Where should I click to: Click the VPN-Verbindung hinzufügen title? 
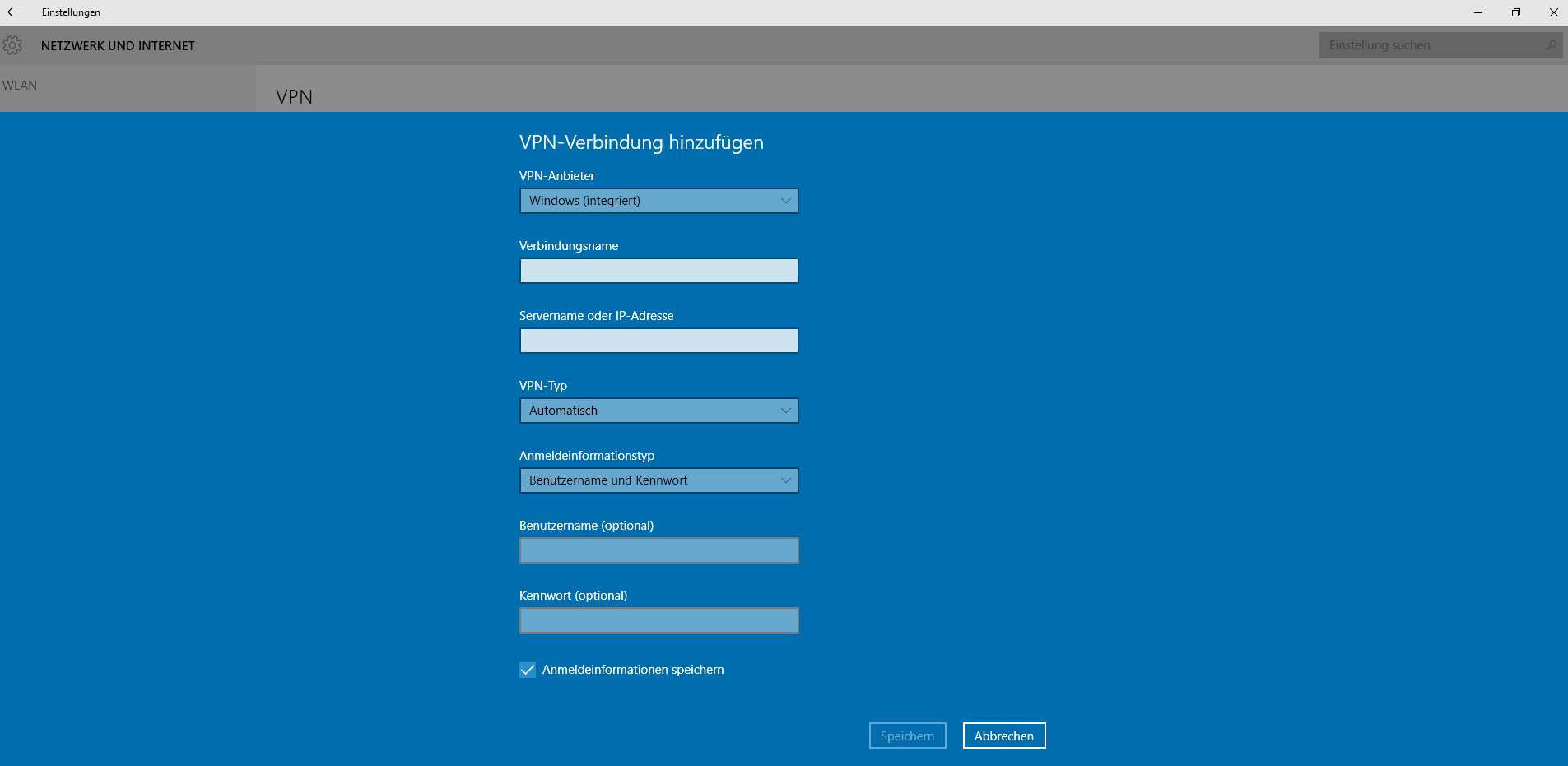(641, 142)
